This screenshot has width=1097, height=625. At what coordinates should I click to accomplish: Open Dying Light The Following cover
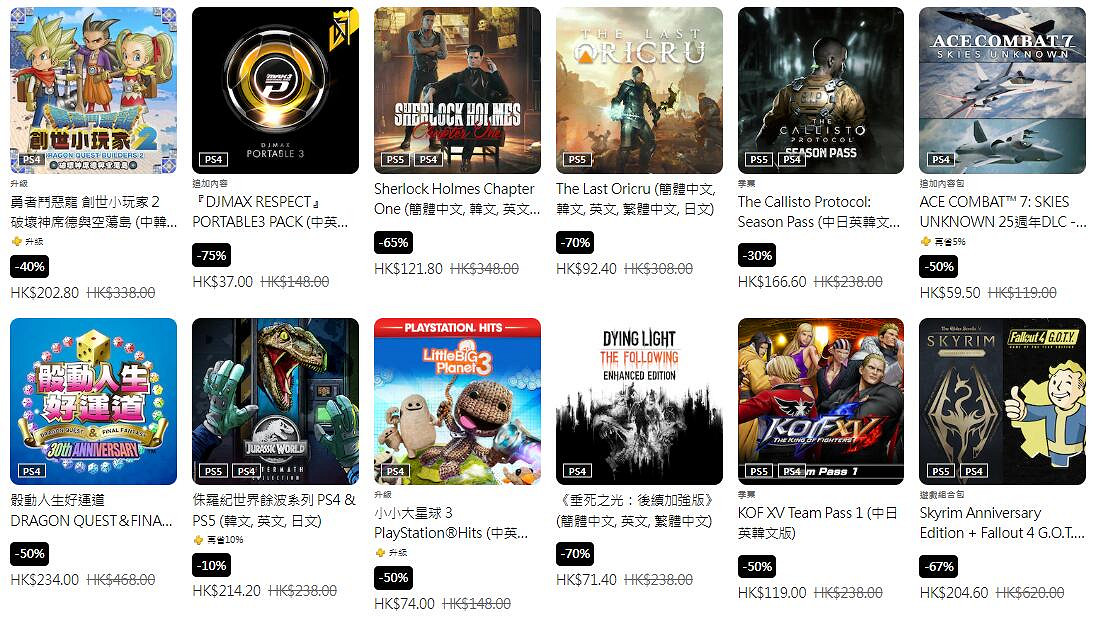(639, 401)
